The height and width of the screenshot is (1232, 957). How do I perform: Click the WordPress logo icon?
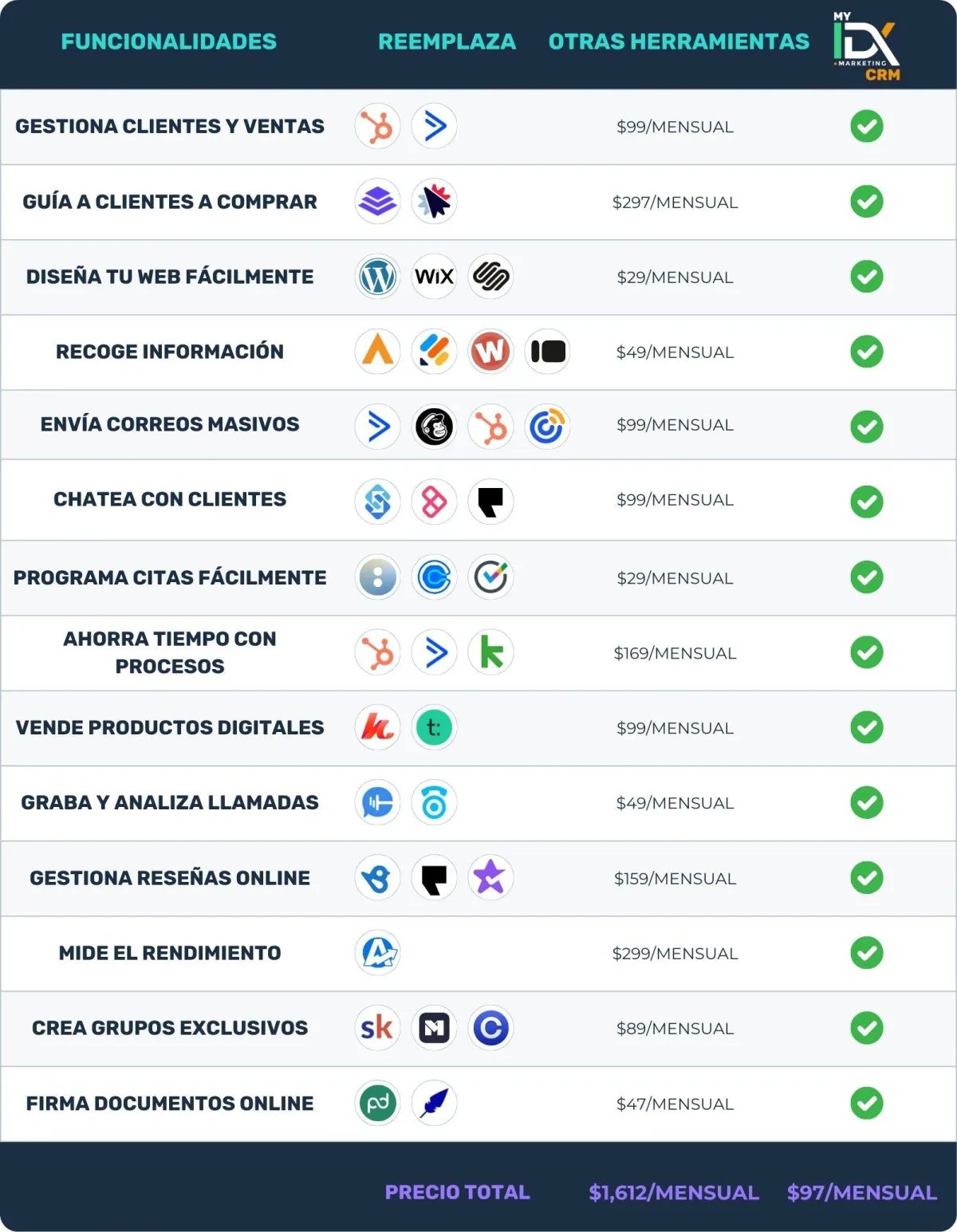click(378, 277)
